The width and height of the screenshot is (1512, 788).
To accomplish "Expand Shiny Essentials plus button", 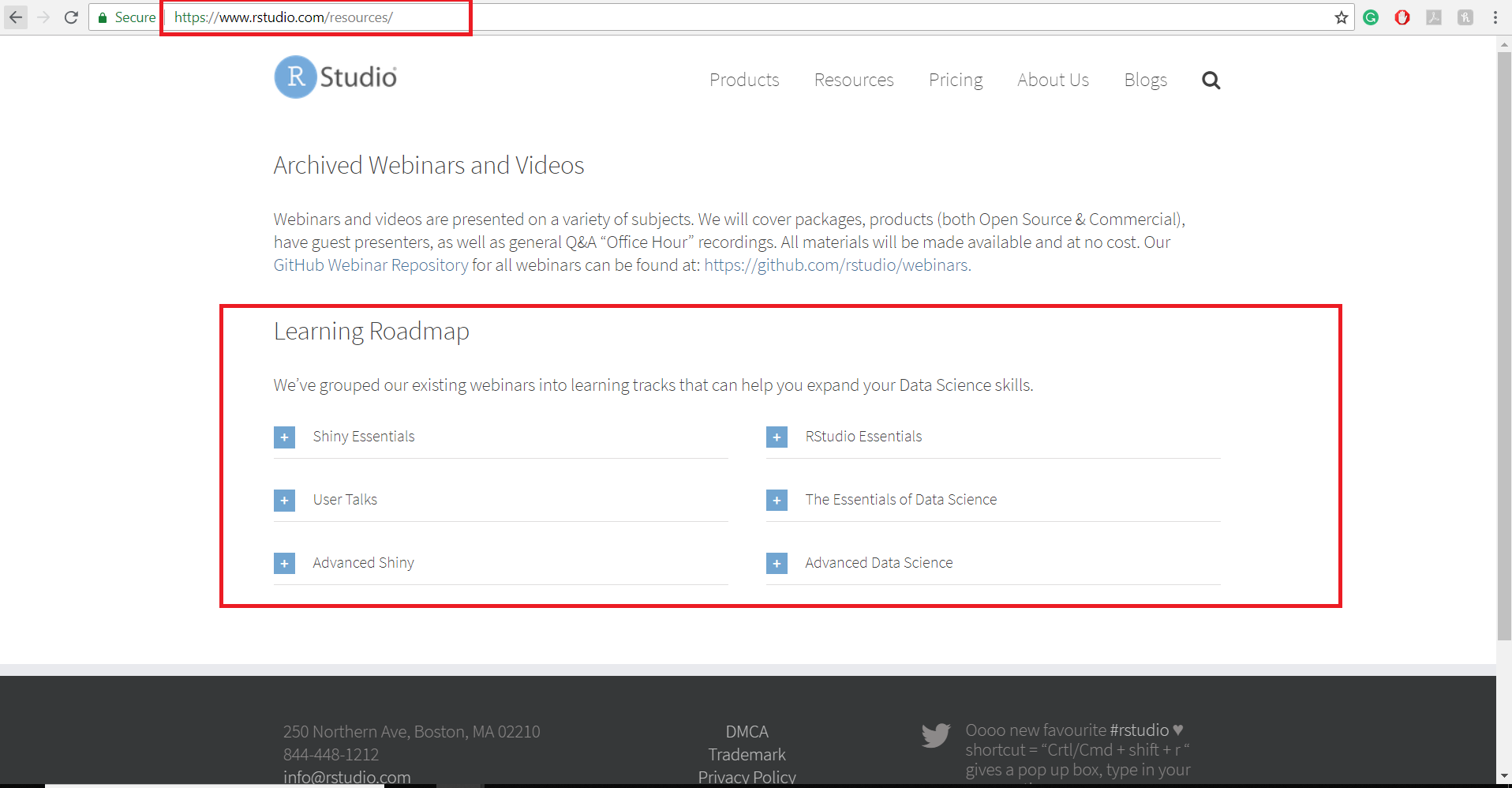I will point(284,437).
